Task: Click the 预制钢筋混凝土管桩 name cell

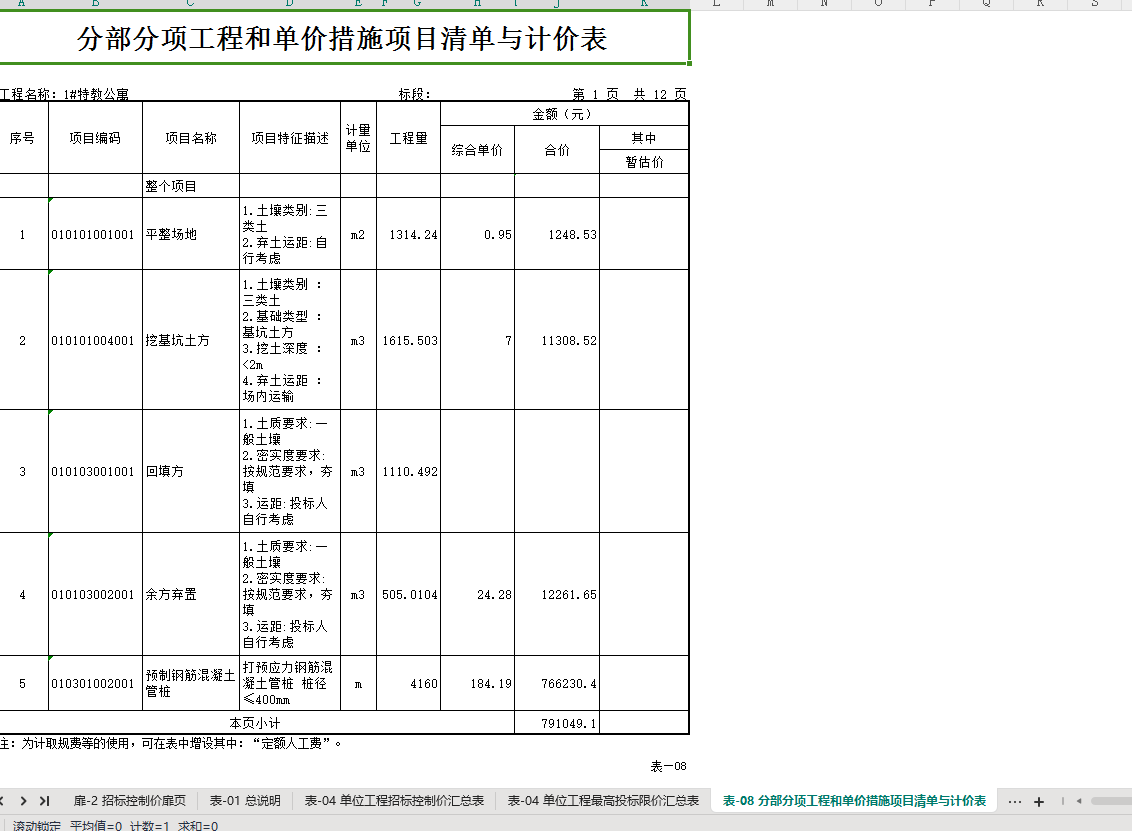Action: (191, 683)
